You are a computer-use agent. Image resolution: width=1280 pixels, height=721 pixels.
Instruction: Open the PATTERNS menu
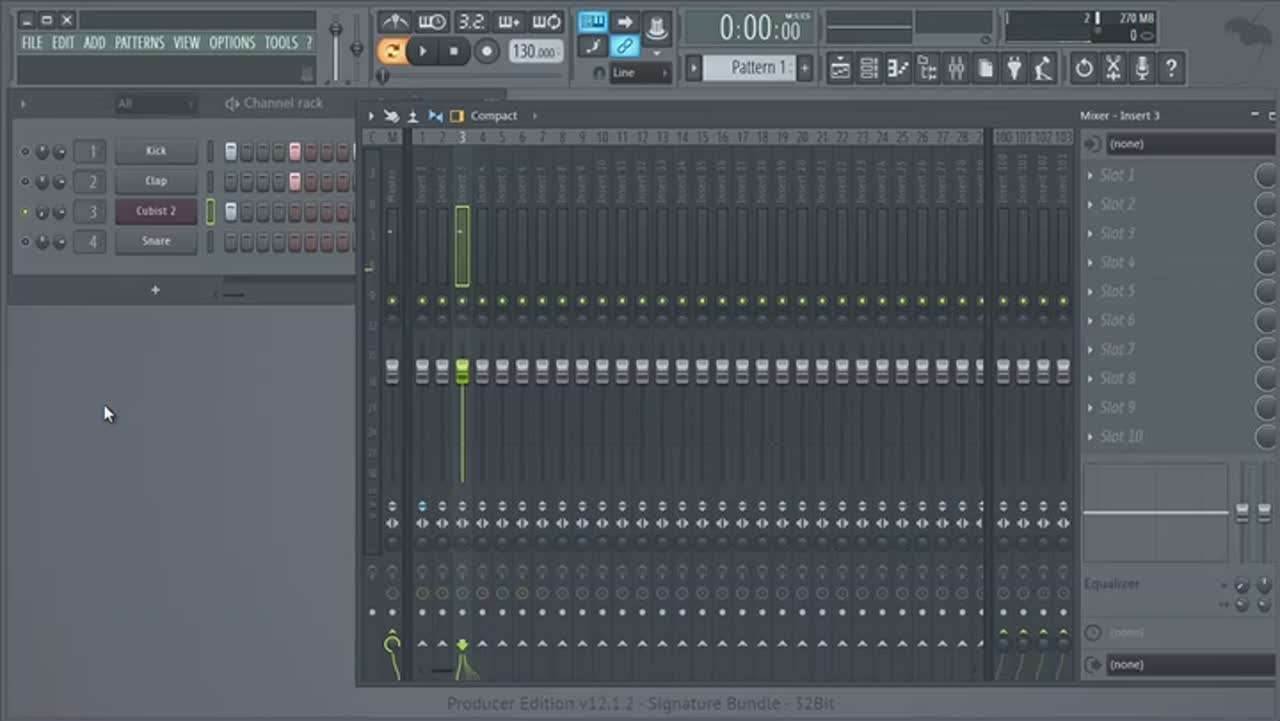click(x=139, y=43)
